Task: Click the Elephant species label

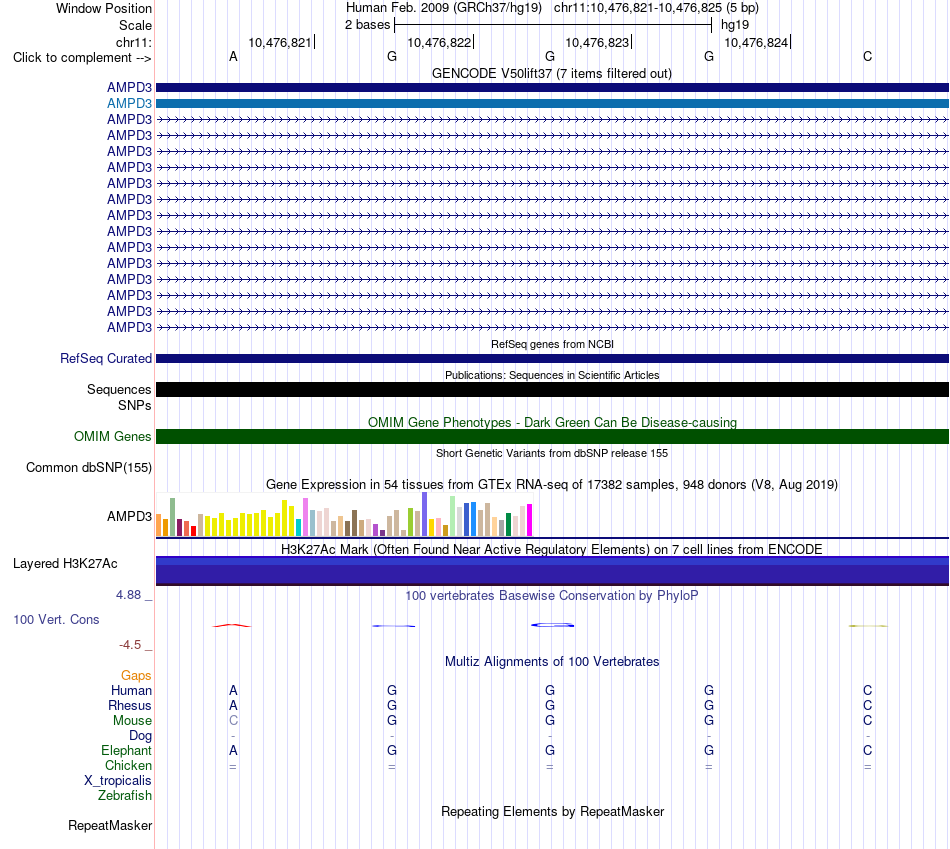Action: pos(126,751)
